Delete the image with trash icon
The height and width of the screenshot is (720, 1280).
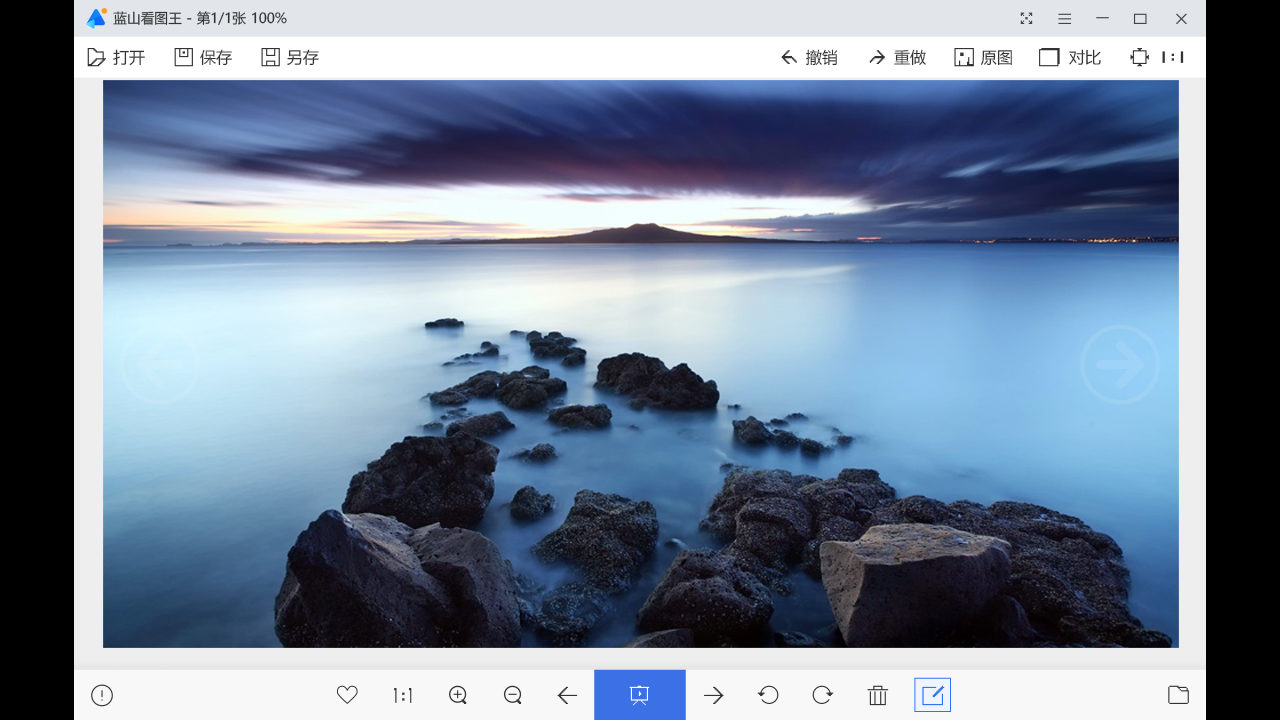877,695
